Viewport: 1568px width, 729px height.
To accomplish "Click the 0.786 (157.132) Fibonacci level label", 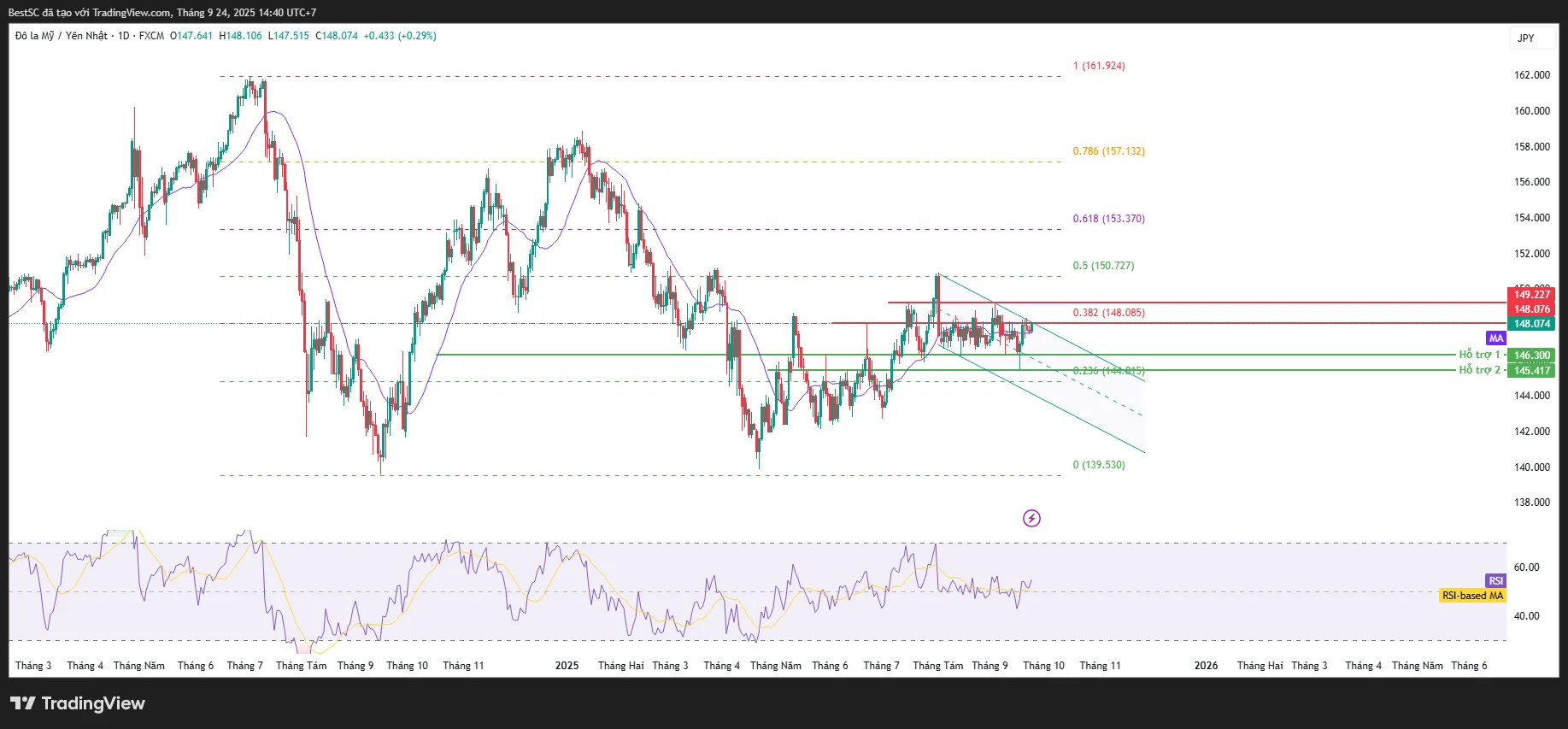I will point(1108,151).
